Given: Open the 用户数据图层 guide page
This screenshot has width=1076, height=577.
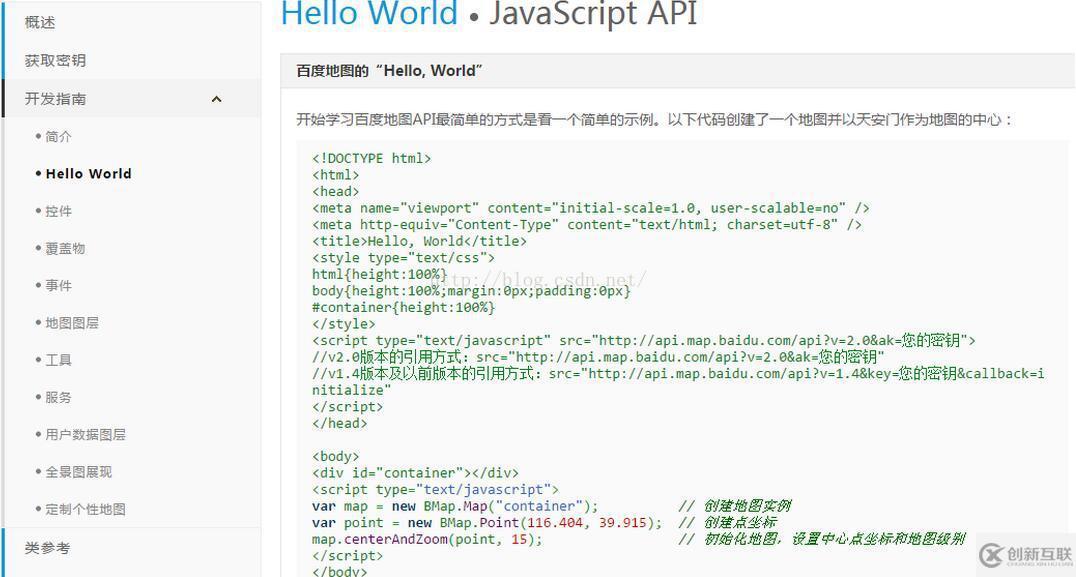Looking at the screenshot, I should [x=85, y=434].
